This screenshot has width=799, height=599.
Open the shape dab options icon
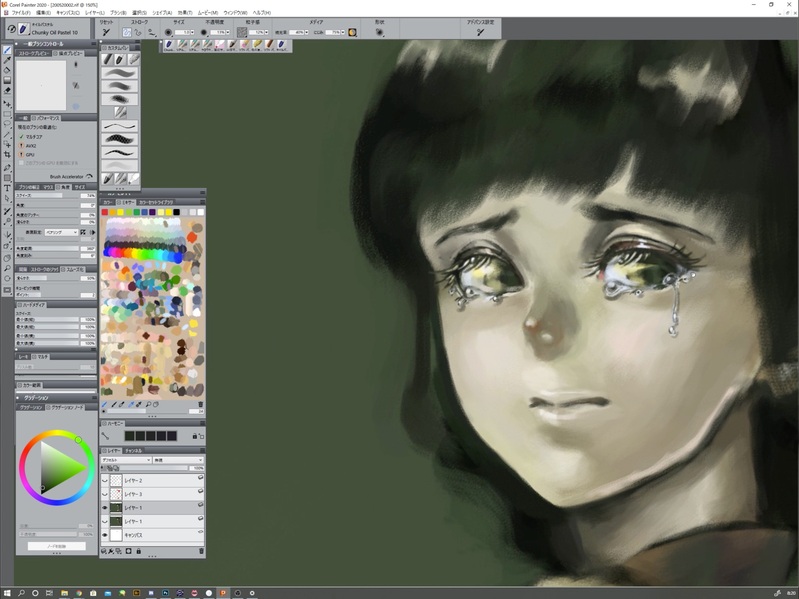click(x=379, y=32)
